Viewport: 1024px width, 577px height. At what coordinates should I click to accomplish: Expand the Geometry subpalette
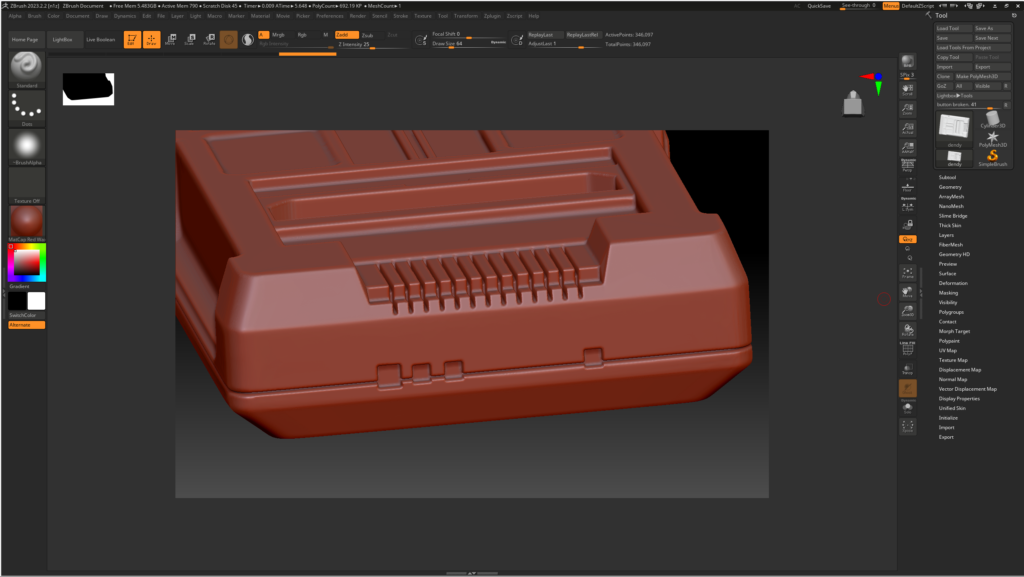(x=948, y=187)
